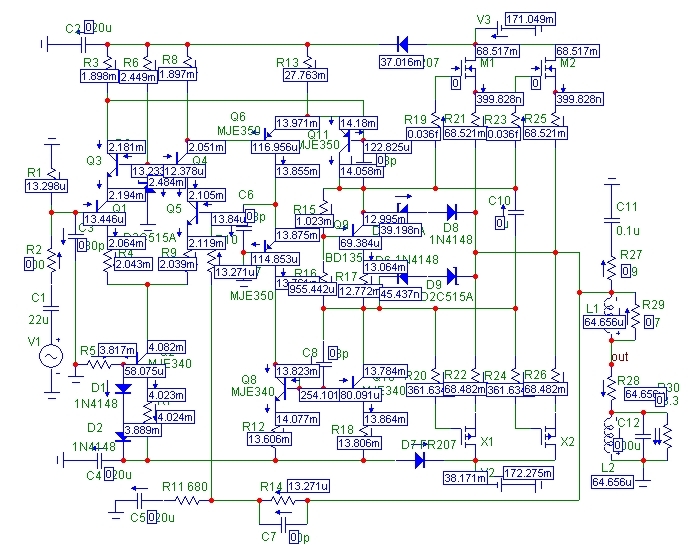The image size is (700, 550).
Task: Click the Q8 MJE340 transistor symbol
Action: tap(281, 389)
